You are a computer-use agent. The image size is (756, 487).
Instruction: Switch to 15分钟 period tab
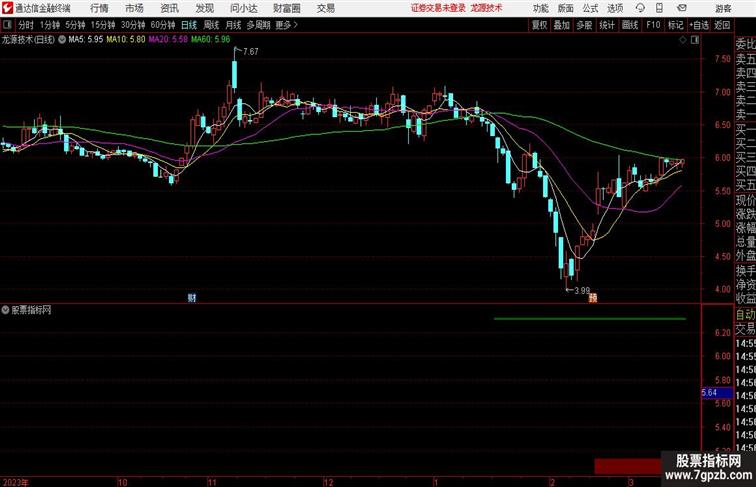[103, 25]
